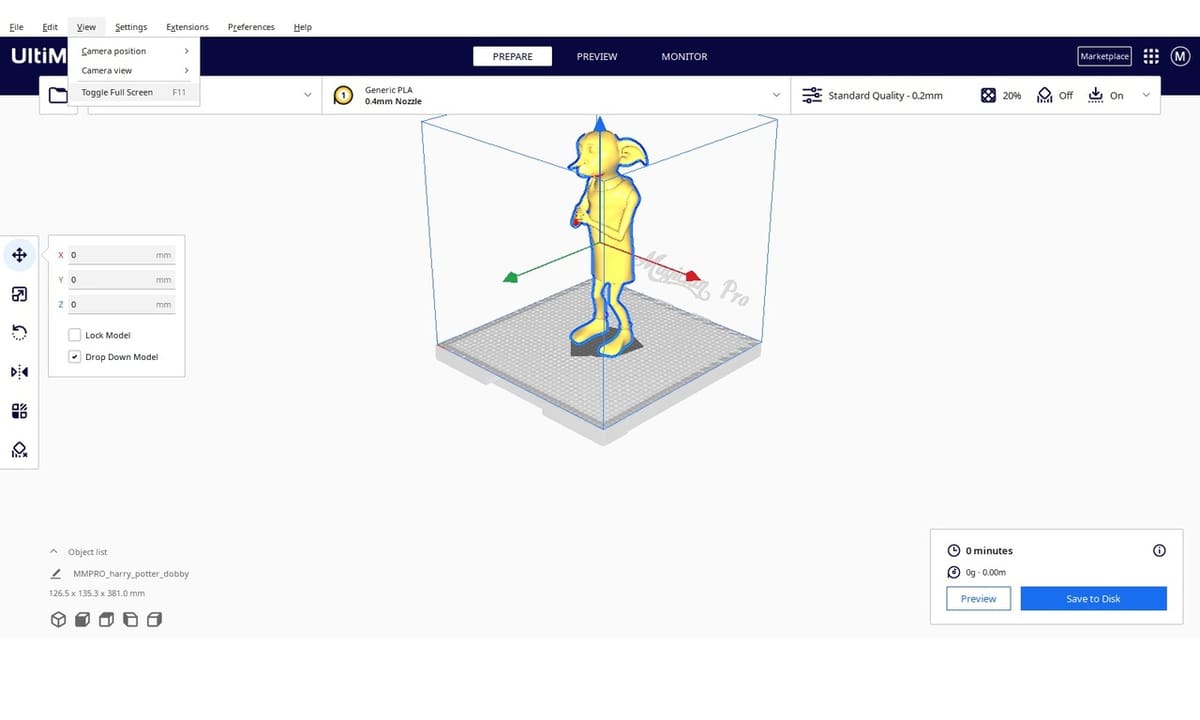Select the Scale tool
The height and width of the screenshot is (720, 1200).
(x=19, y=294)
